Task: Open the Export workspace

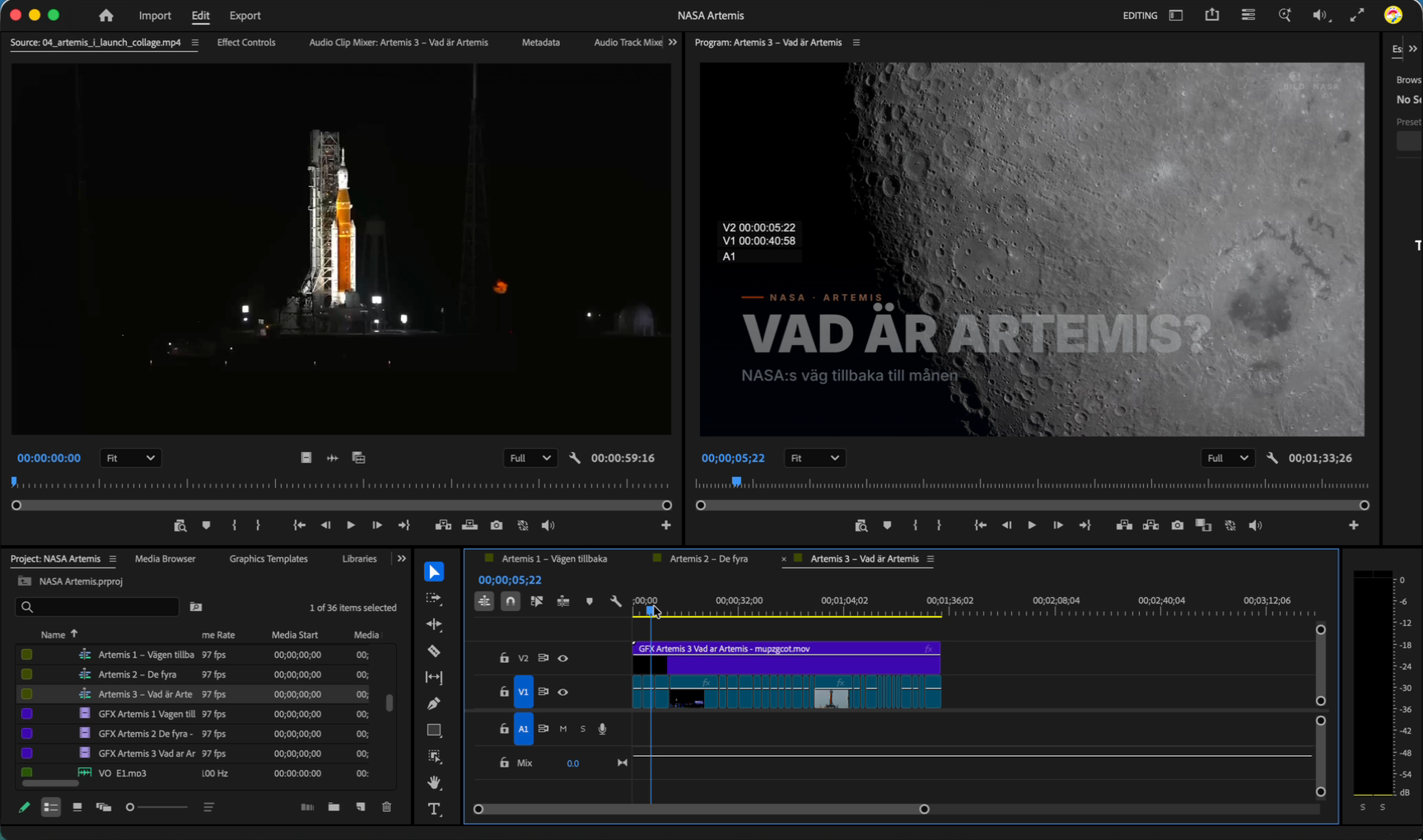Action: (245, 16)
